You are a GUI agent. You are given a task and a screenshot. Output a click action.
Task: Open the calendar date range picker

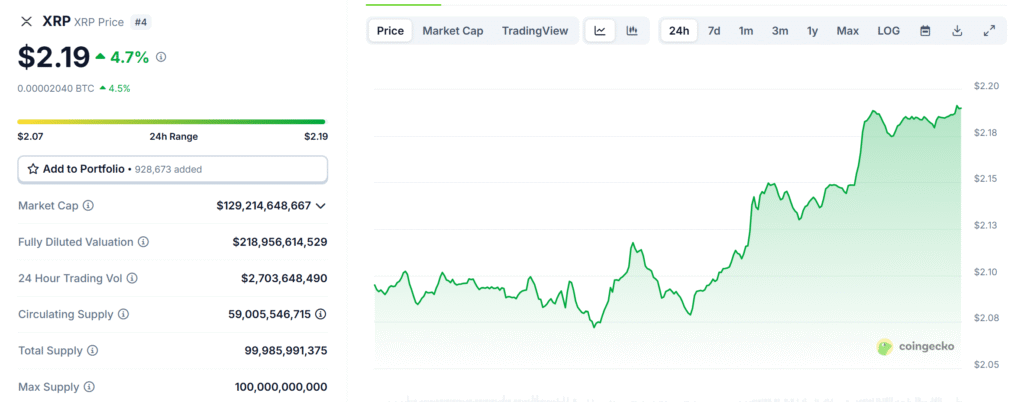tap(925, 31)
